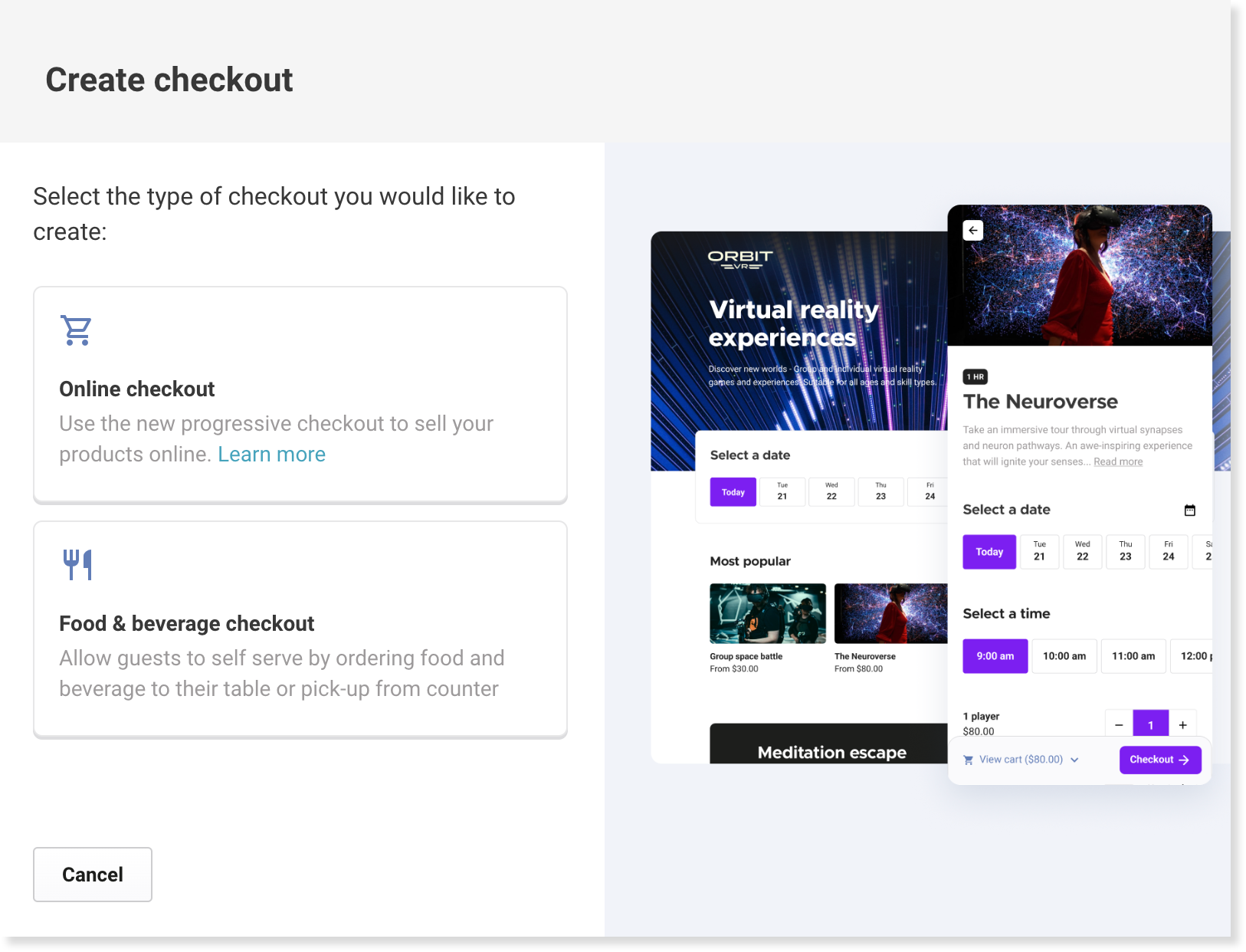
Task: Click the fork and knife icon
Action: click(x=77, y=565)
